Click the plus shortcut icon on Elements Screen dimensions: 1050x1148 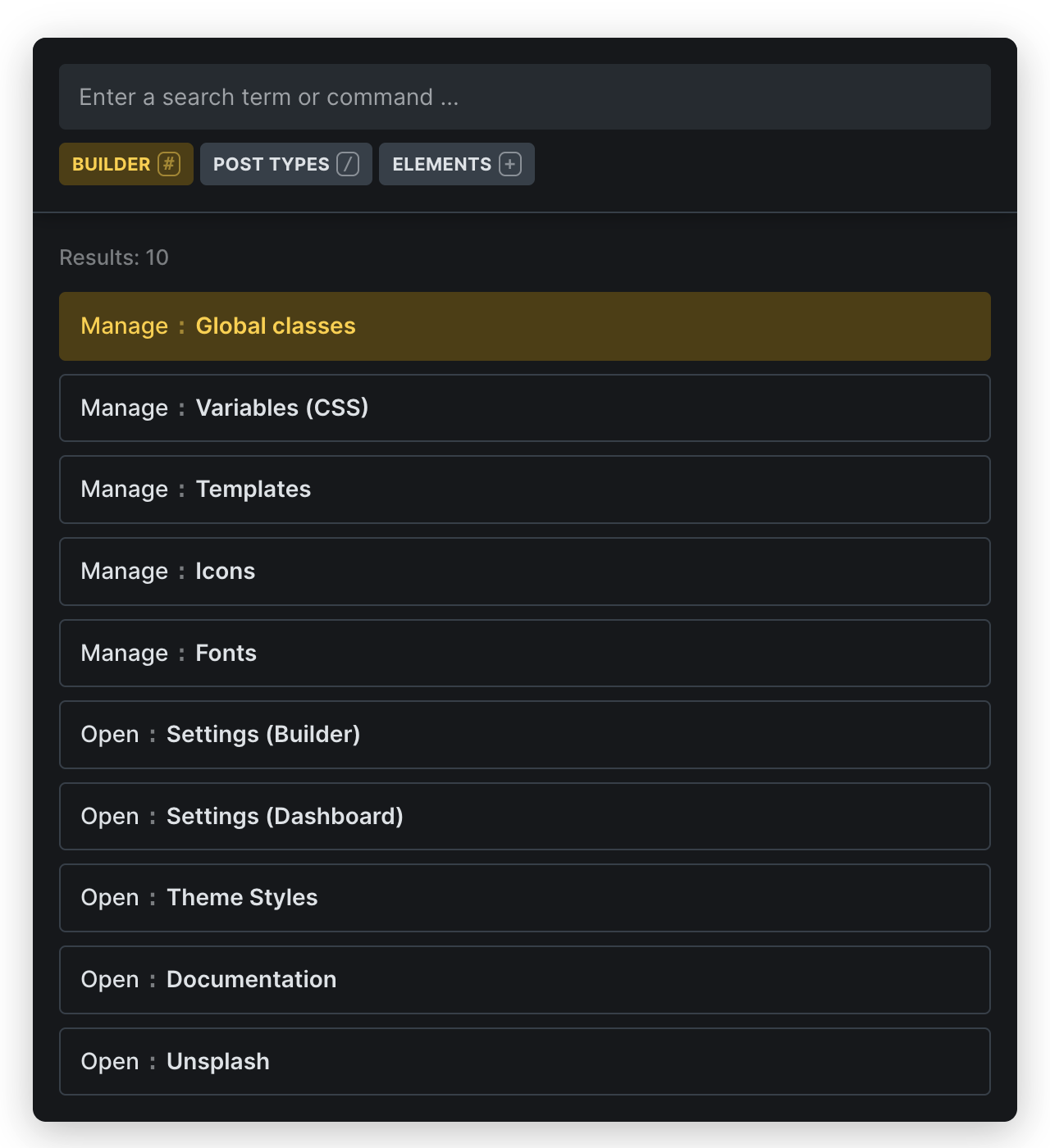point(510,164)
